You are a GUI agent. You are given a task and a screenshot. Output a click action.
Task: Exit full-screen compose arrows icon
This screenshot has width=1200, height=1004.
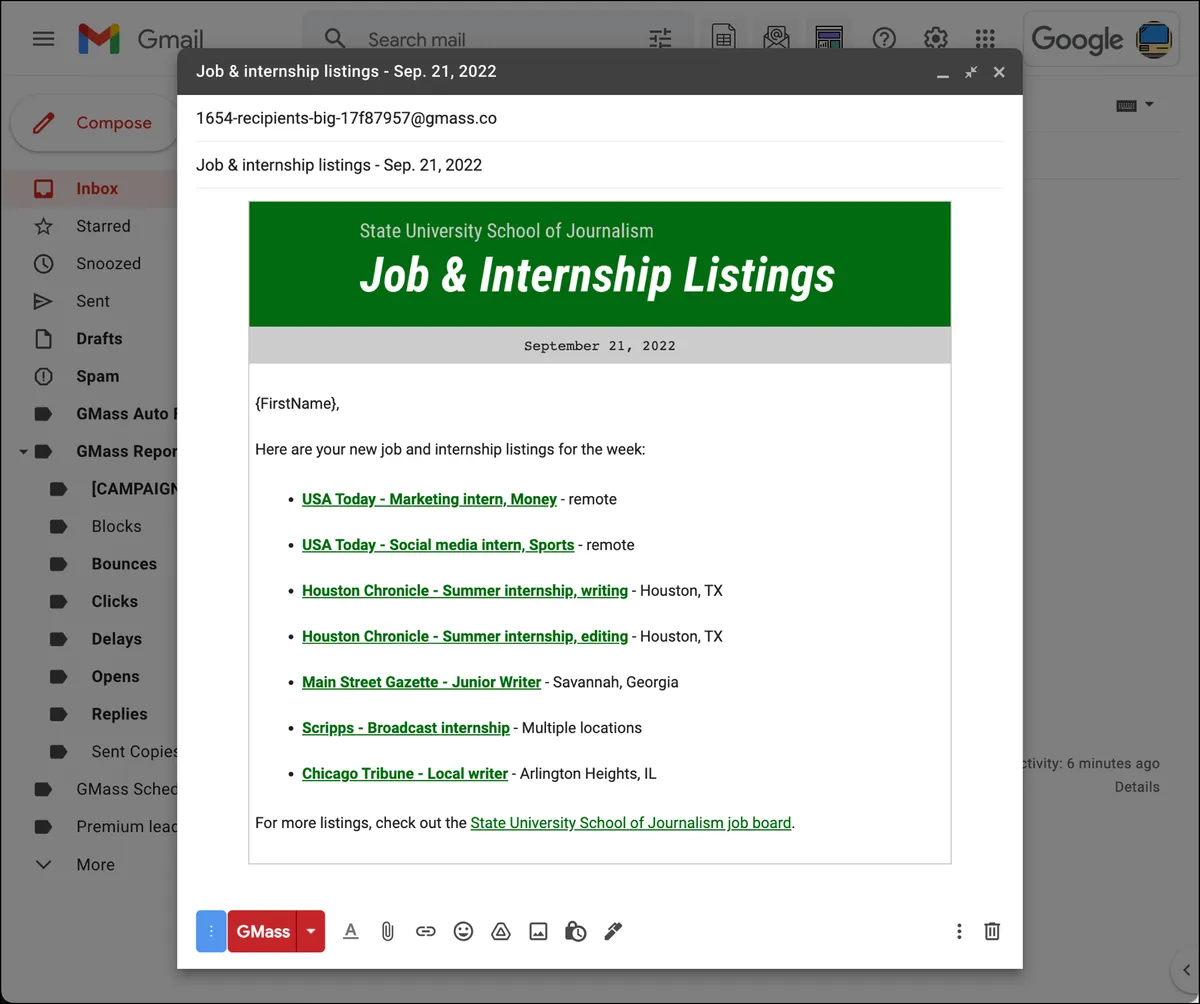[971, 72]
